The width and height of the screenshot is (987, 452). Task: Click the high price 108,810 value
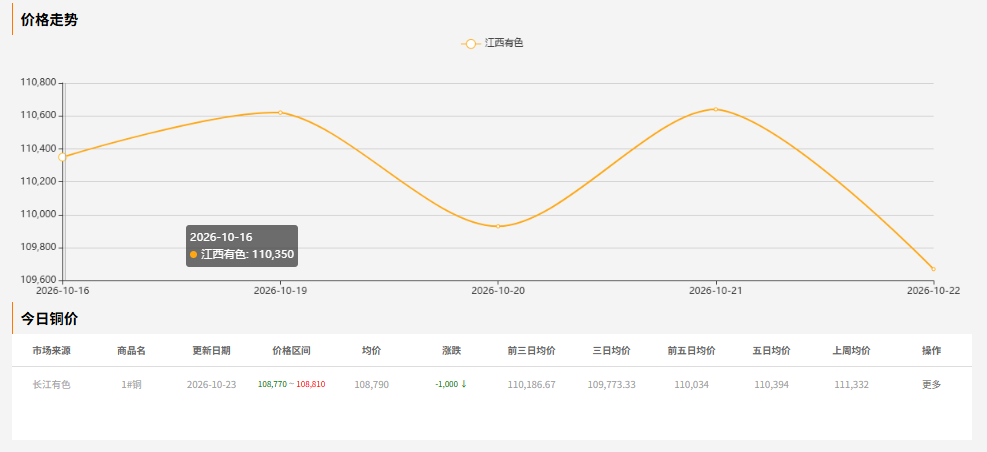[x=311, y=384]
